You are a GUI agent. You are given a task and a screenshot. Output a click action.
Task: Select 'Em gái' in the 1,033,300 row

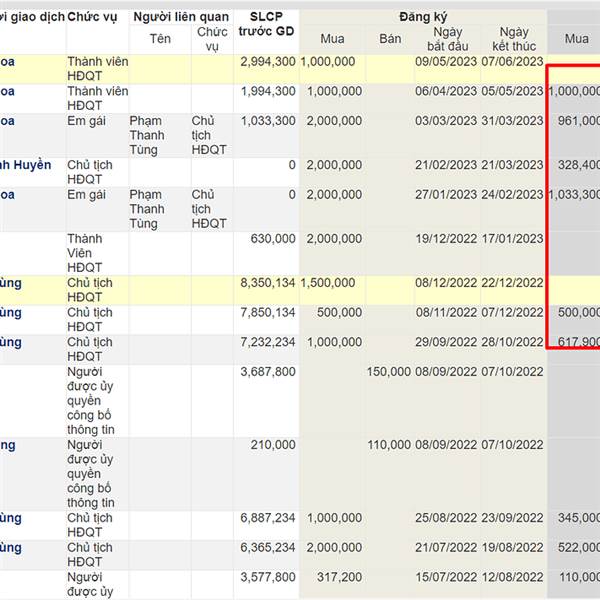86,121
